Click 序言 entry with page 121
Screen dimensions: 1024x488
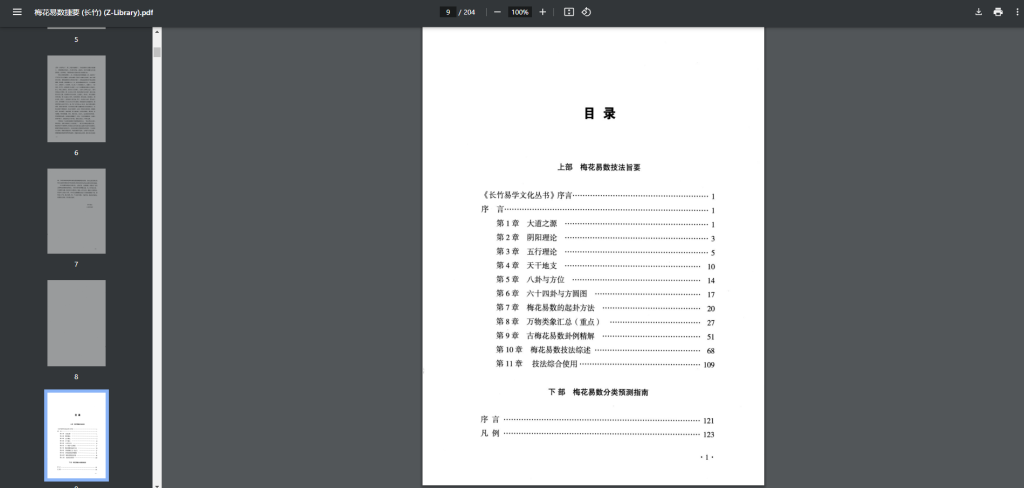(x=598, y=420)
